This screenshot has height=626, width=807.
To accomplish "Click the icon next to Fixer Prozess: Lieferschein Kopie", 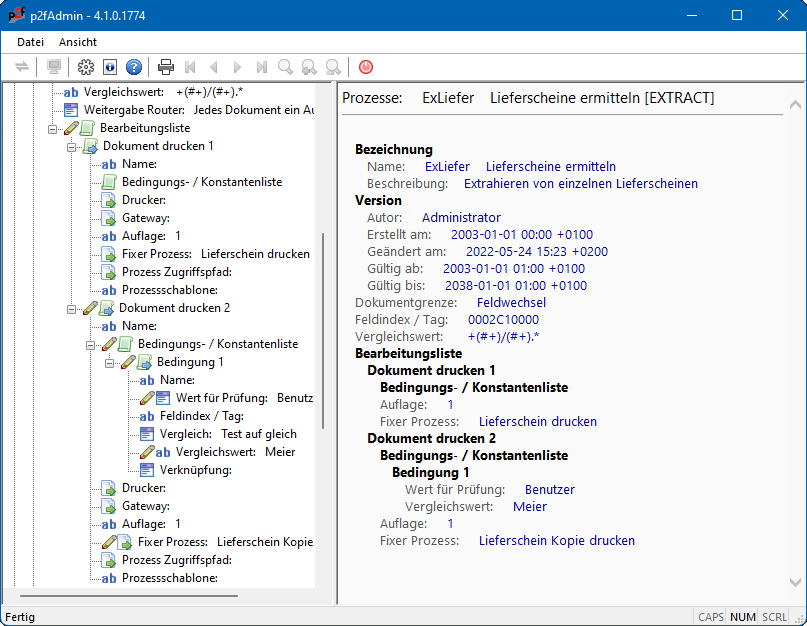I will click(x=124, y=542).
